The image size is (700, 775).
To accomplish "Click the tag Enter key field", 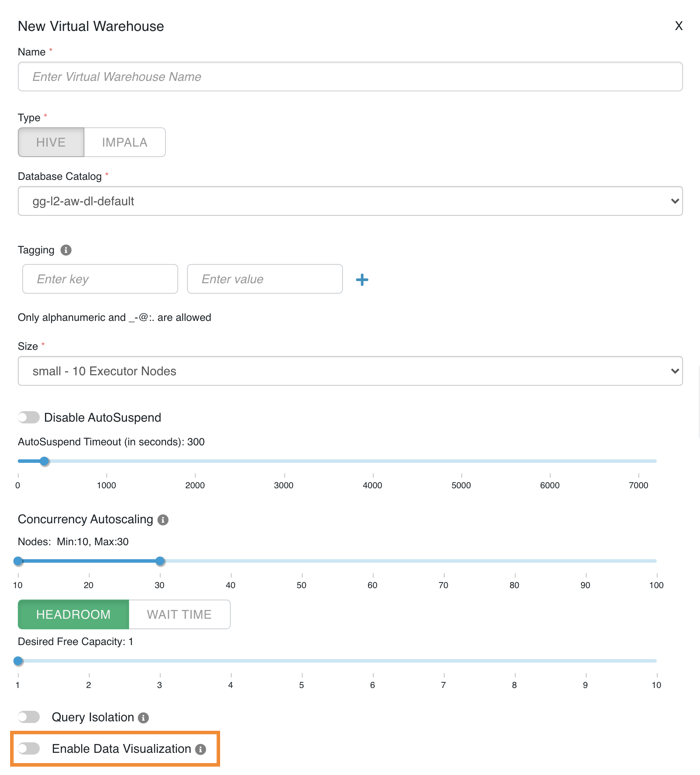I will point(100,279).
